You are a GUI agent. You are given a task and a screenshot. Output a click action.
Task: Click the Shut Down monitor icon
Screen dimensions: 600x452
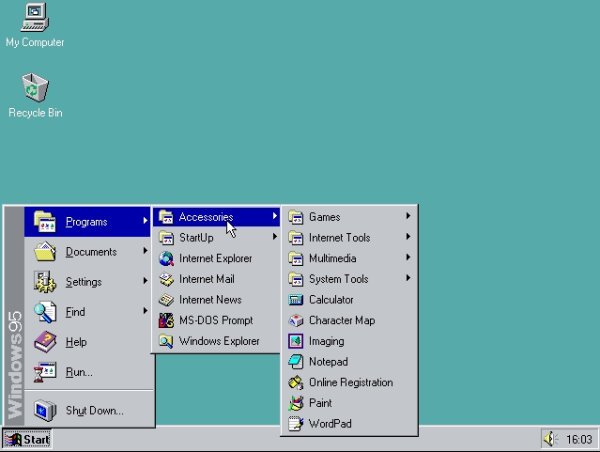point(45,410)
